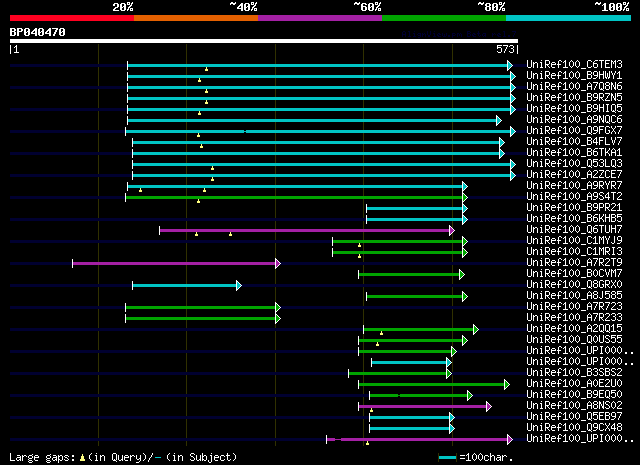The image size is (640, 465).
Task: Select the UniRef100_B9HWY1 hit label
Action: (x=574, y=76)
